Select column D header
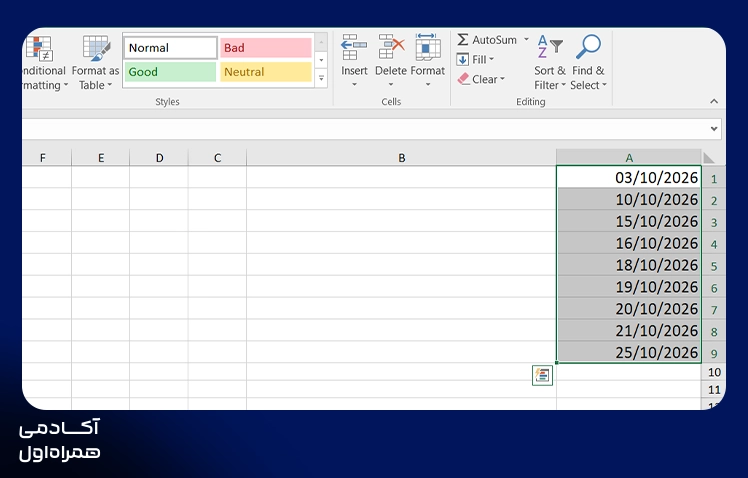Viewport: 748px width, 478px height. pyautogui.click(x=159, y=158)
